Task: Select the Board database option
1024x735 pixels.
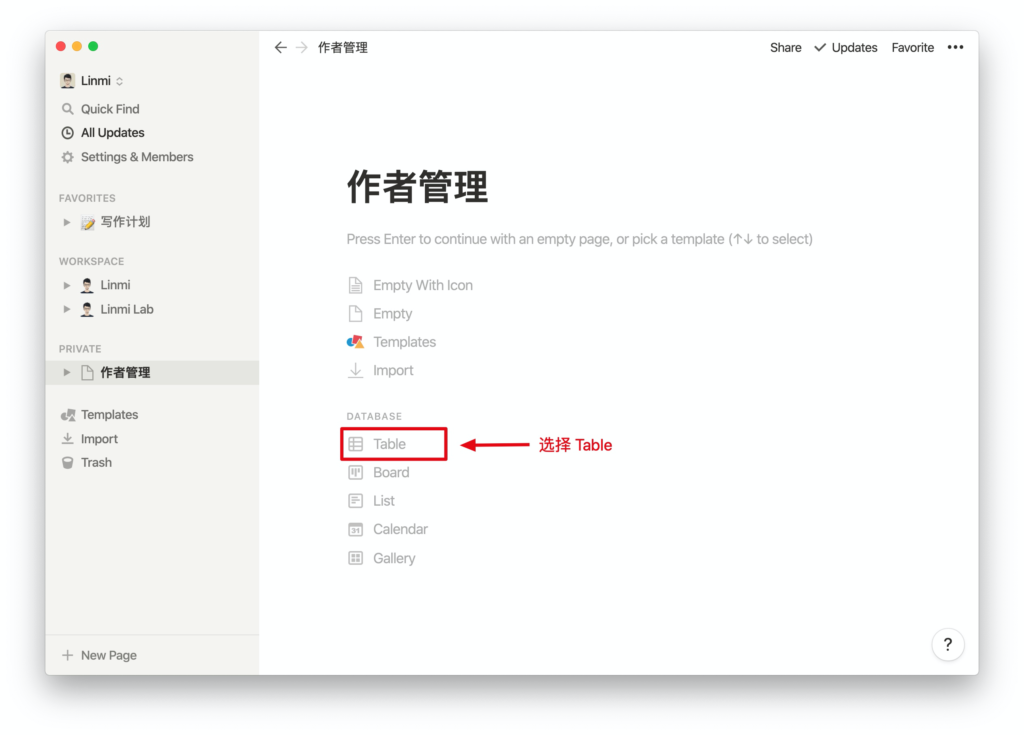Action: [x=391, y=472]
